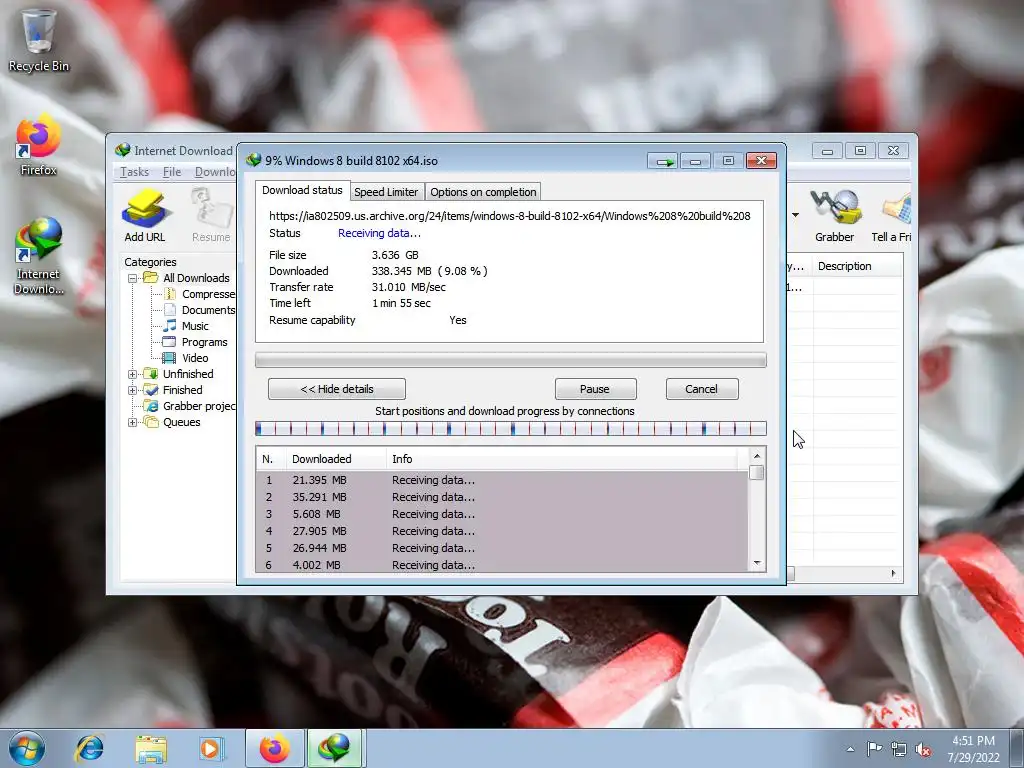Select Firefox desktop shortcut icon
This screenshot has width=1024, height=768.
(38, 146)
